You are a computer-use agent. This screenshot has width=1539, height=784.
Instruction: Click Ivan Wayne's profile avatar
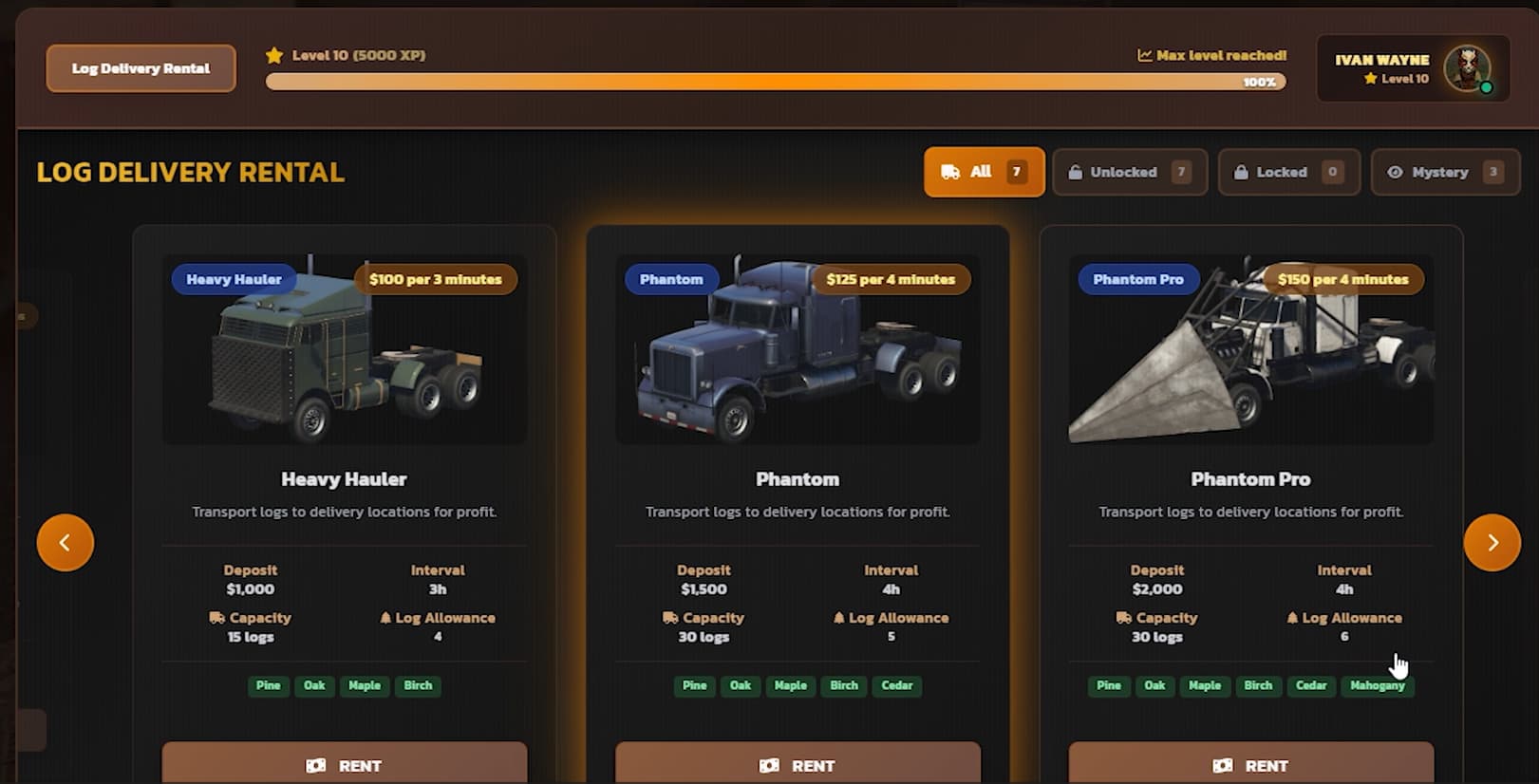pos(1467,68)
